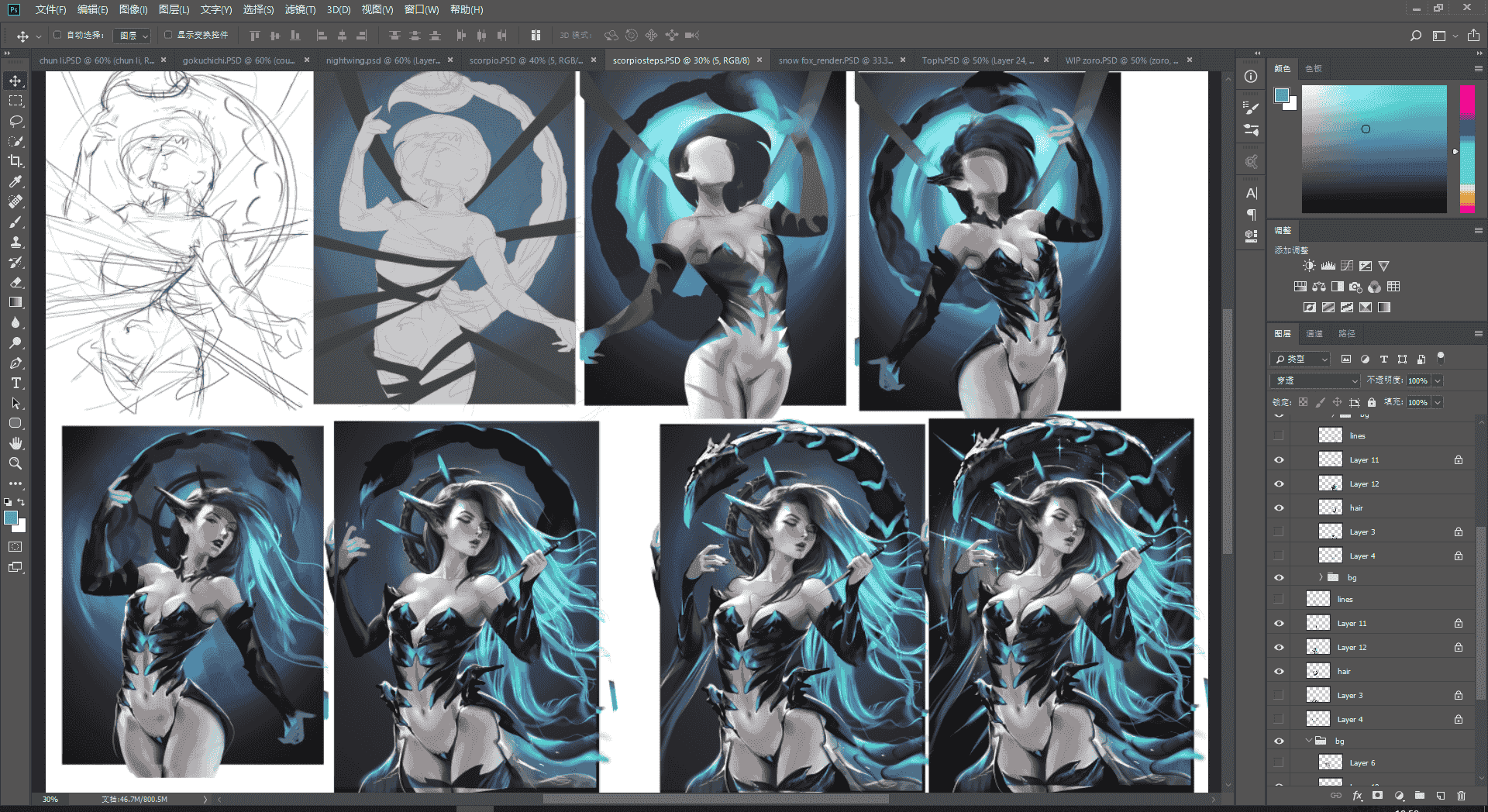The image size is (1488, 812).
Task: Activate the Hand tool
Action: [x=15, y=443]
